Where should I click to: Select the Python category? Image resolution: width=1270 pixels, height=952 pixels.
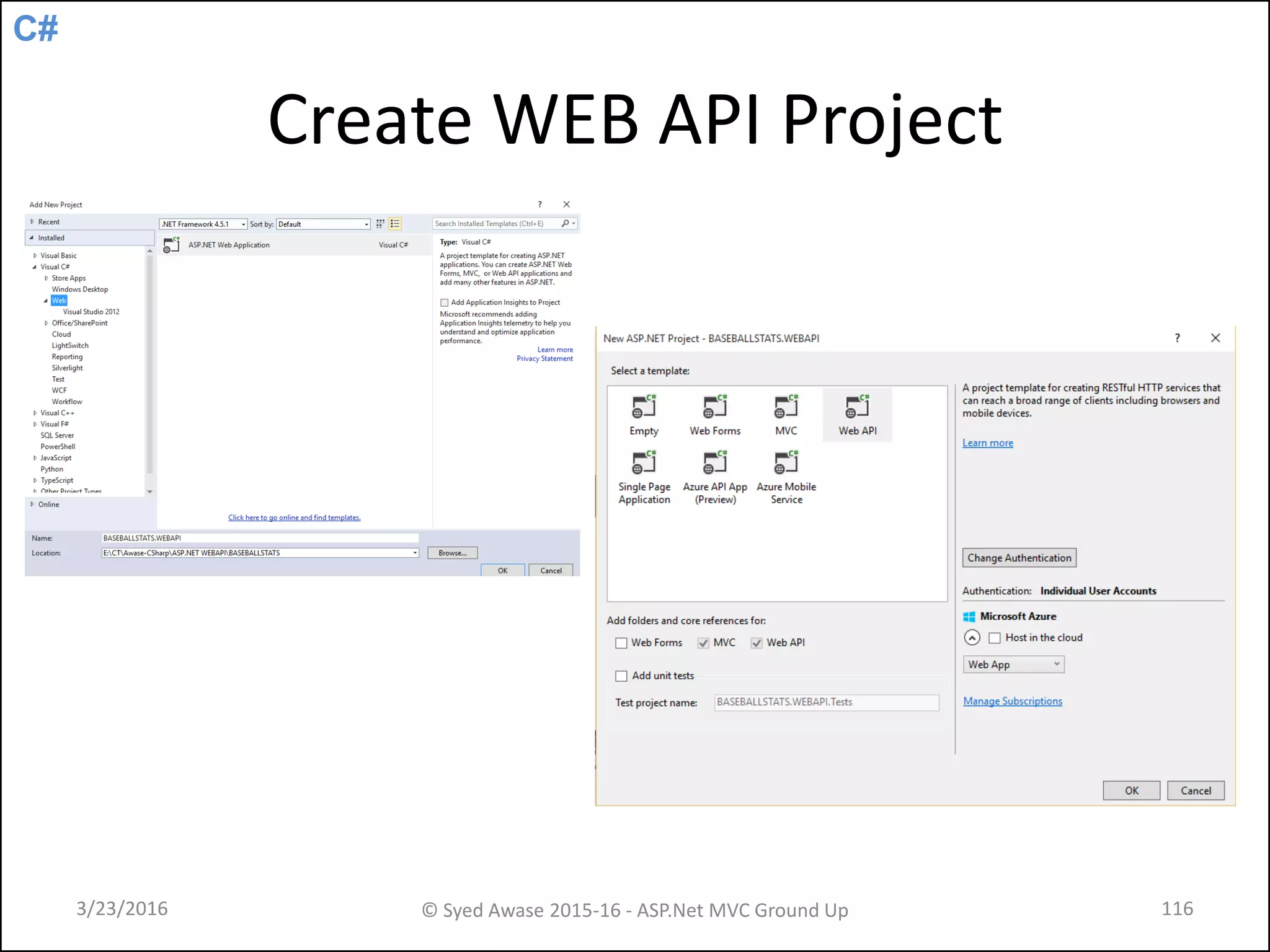pyautogui.click(x=51, y=469)
